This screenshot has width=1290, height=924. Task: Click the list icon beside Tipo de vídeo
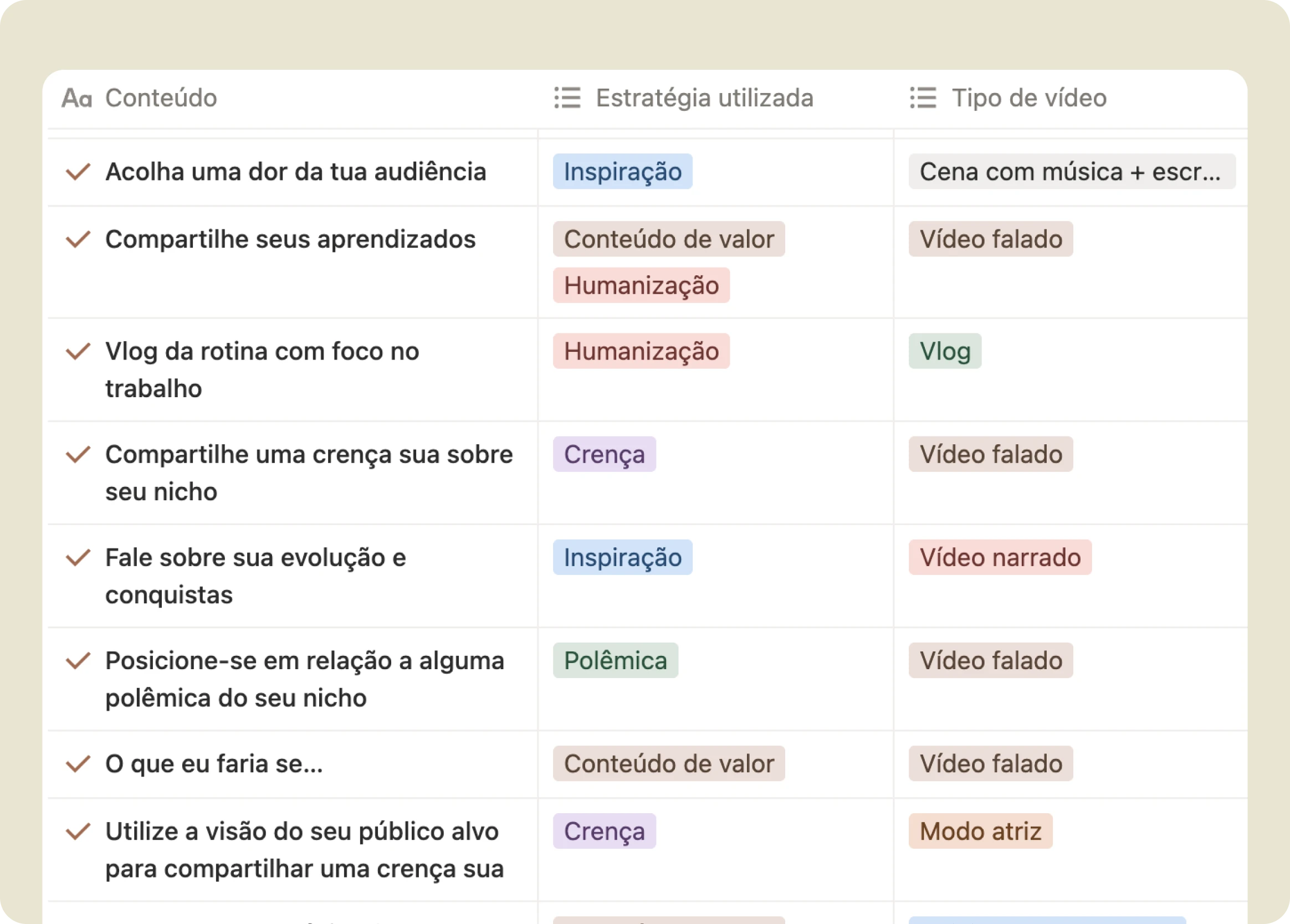click(923, 98)
